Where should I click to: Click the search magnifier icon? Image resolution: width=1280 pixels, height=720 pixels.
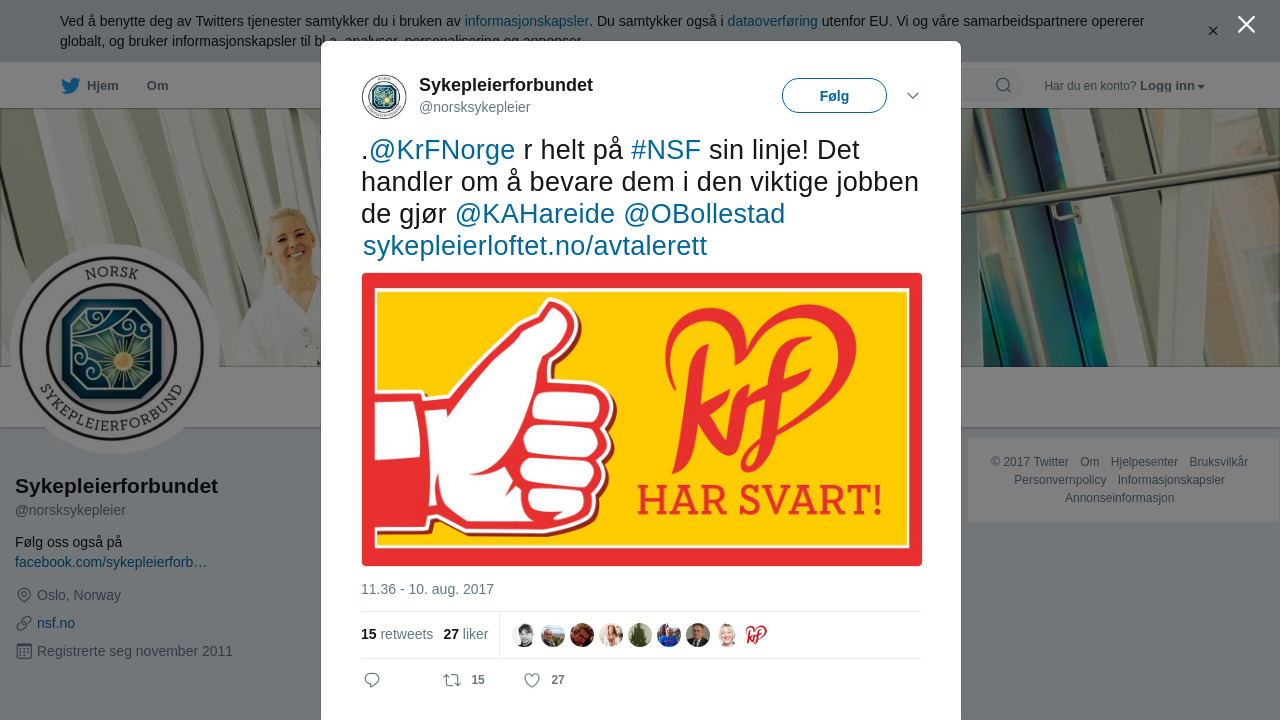click(1003, 85)
